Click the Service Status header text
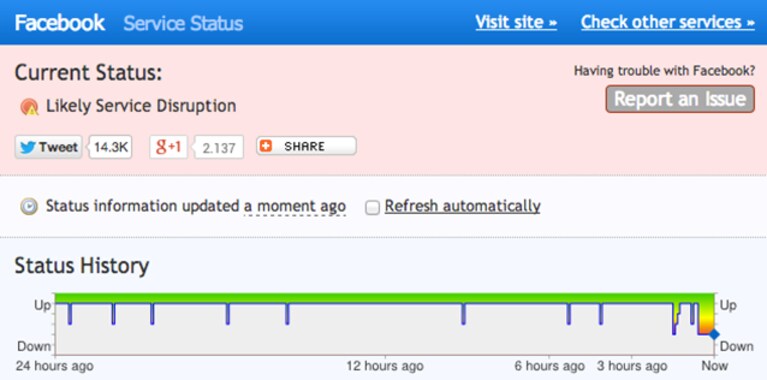767x380 pixels. [x=183, y=23]
